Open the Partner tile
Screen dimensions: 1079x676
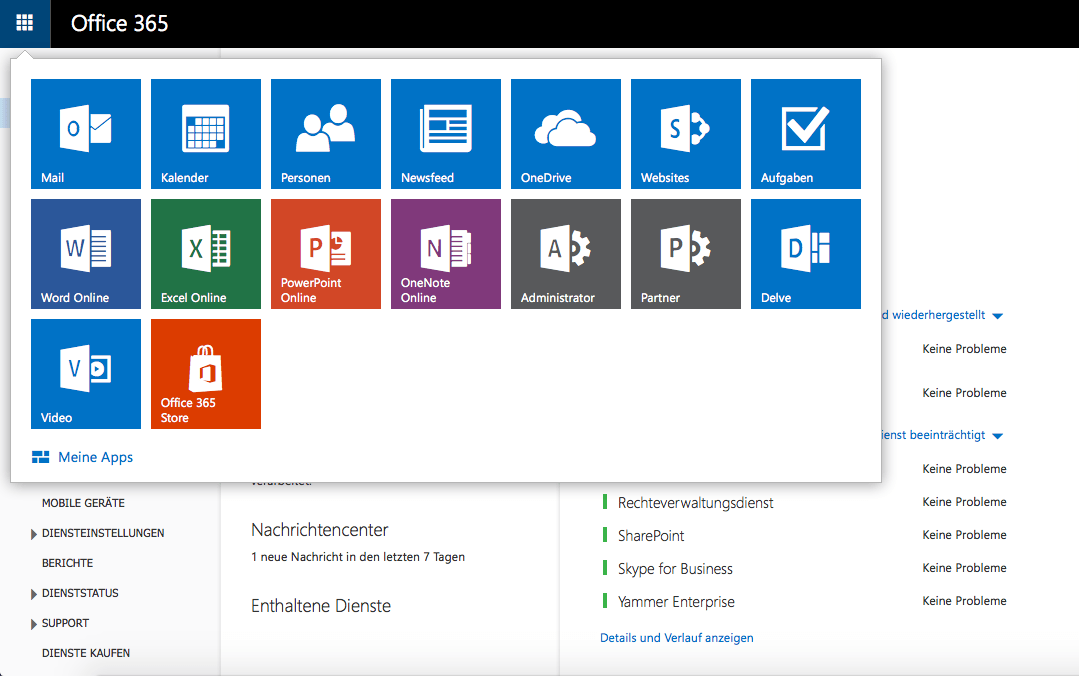685,254
